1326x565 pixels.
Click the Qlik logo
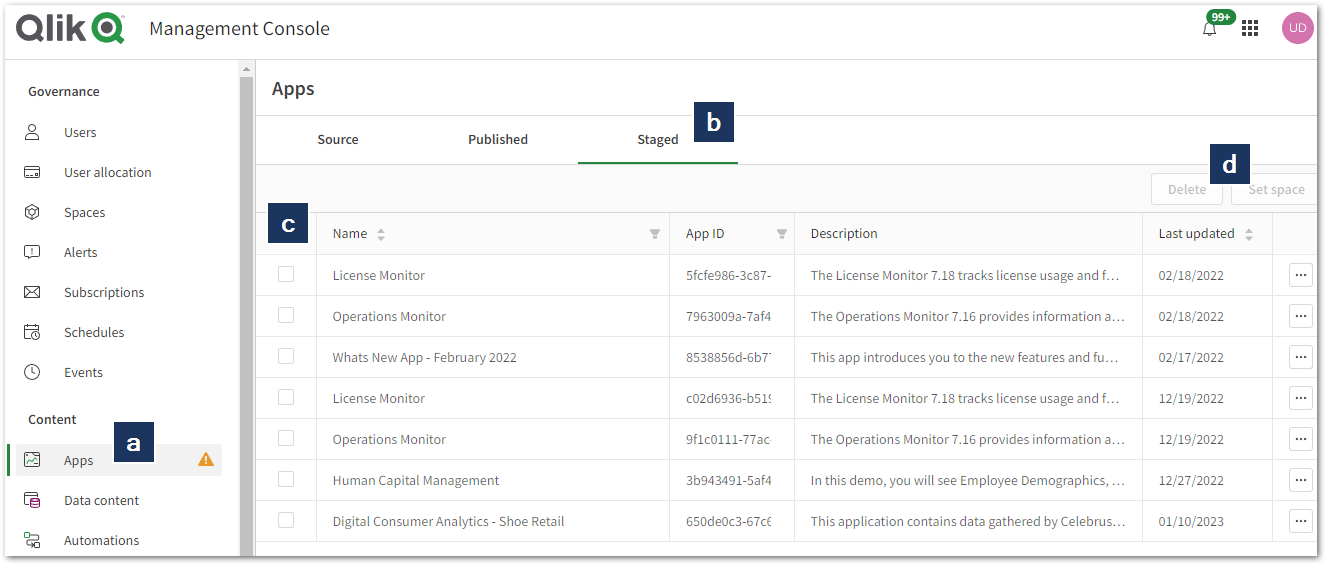[70, 28]
